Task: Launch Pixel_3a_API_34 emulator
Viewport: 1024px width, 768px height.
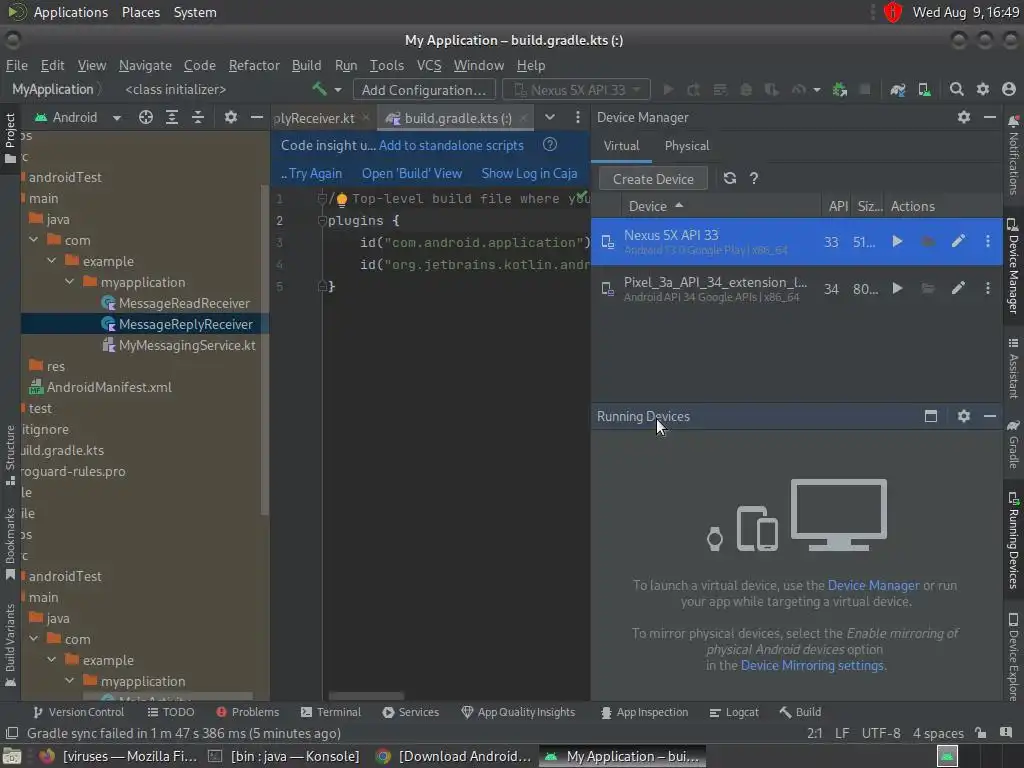Action: [897, 288]
